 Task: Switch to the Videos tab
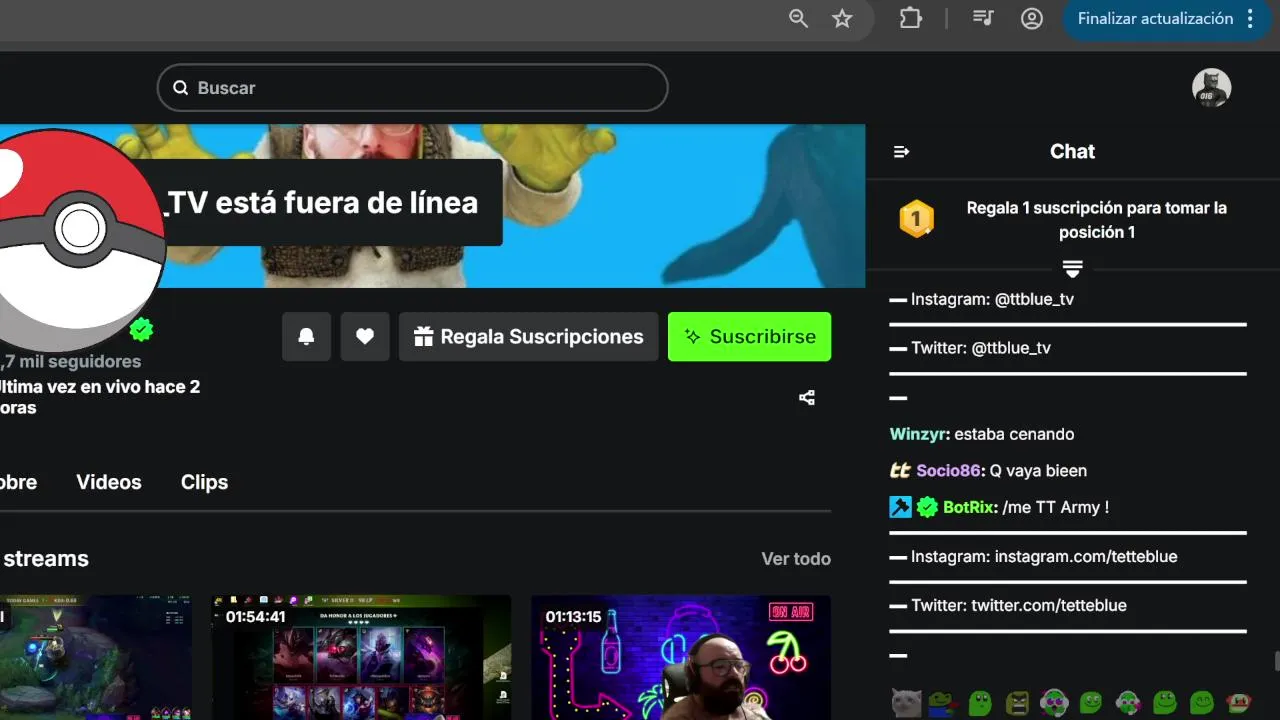point(109,482)
